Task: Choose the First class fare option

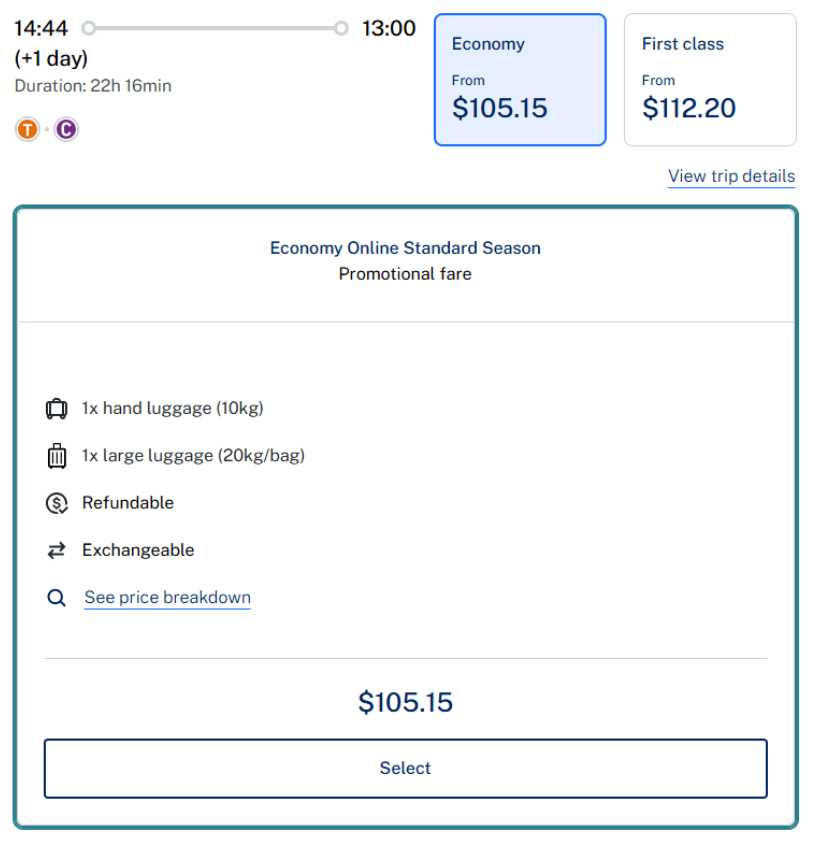Action: coord(710,80)
